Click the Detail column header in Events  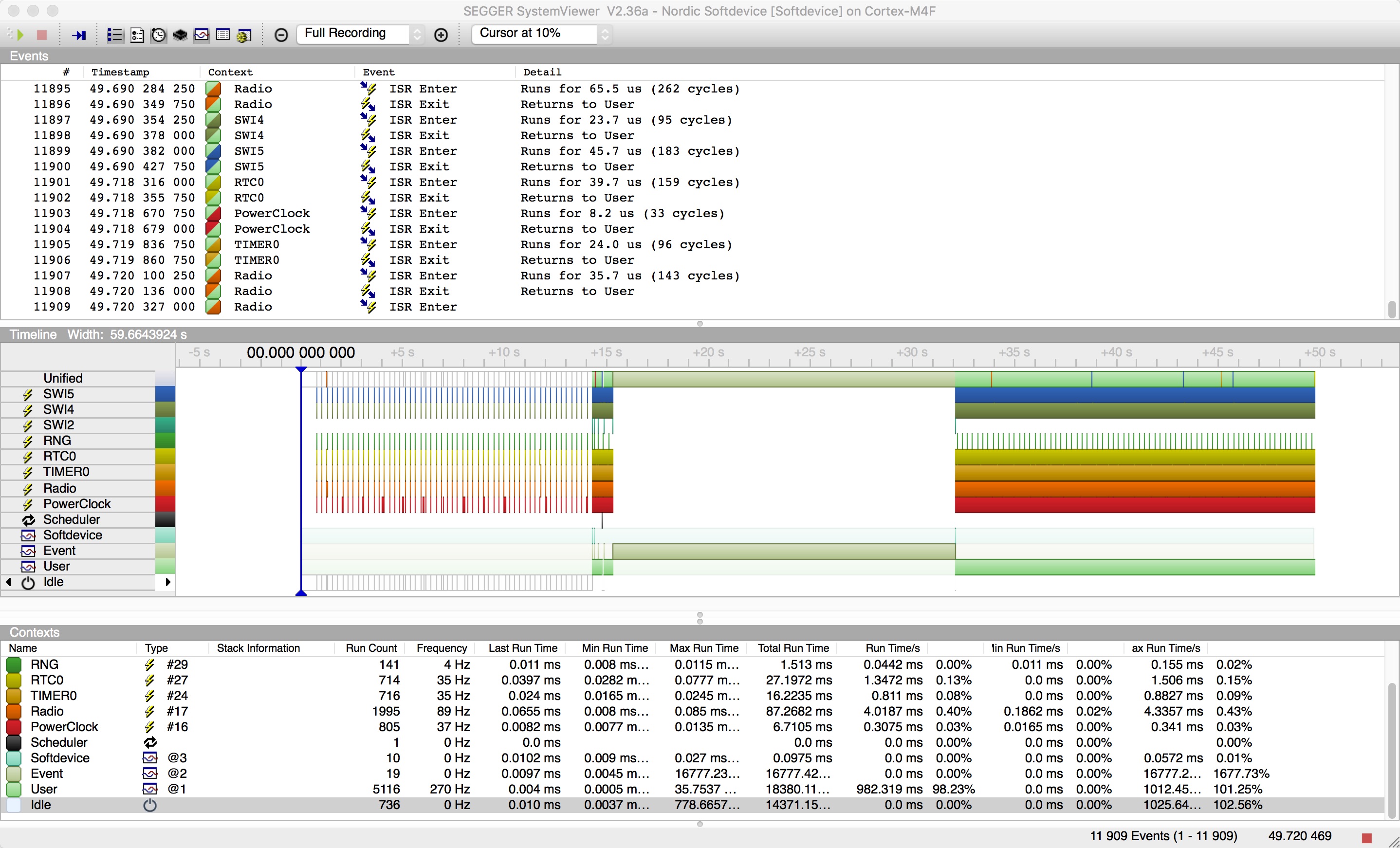(542, 72)
